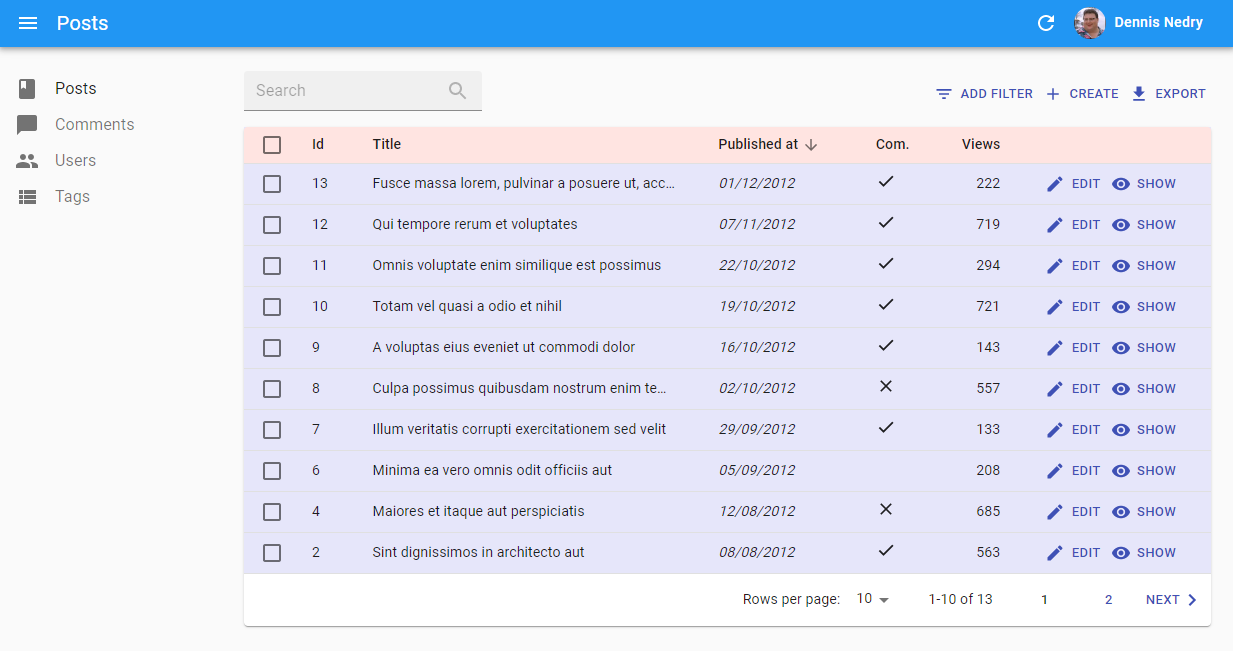Click the eye show icon for post 10
The image size is (1233, 651).
pos(1121,307)
